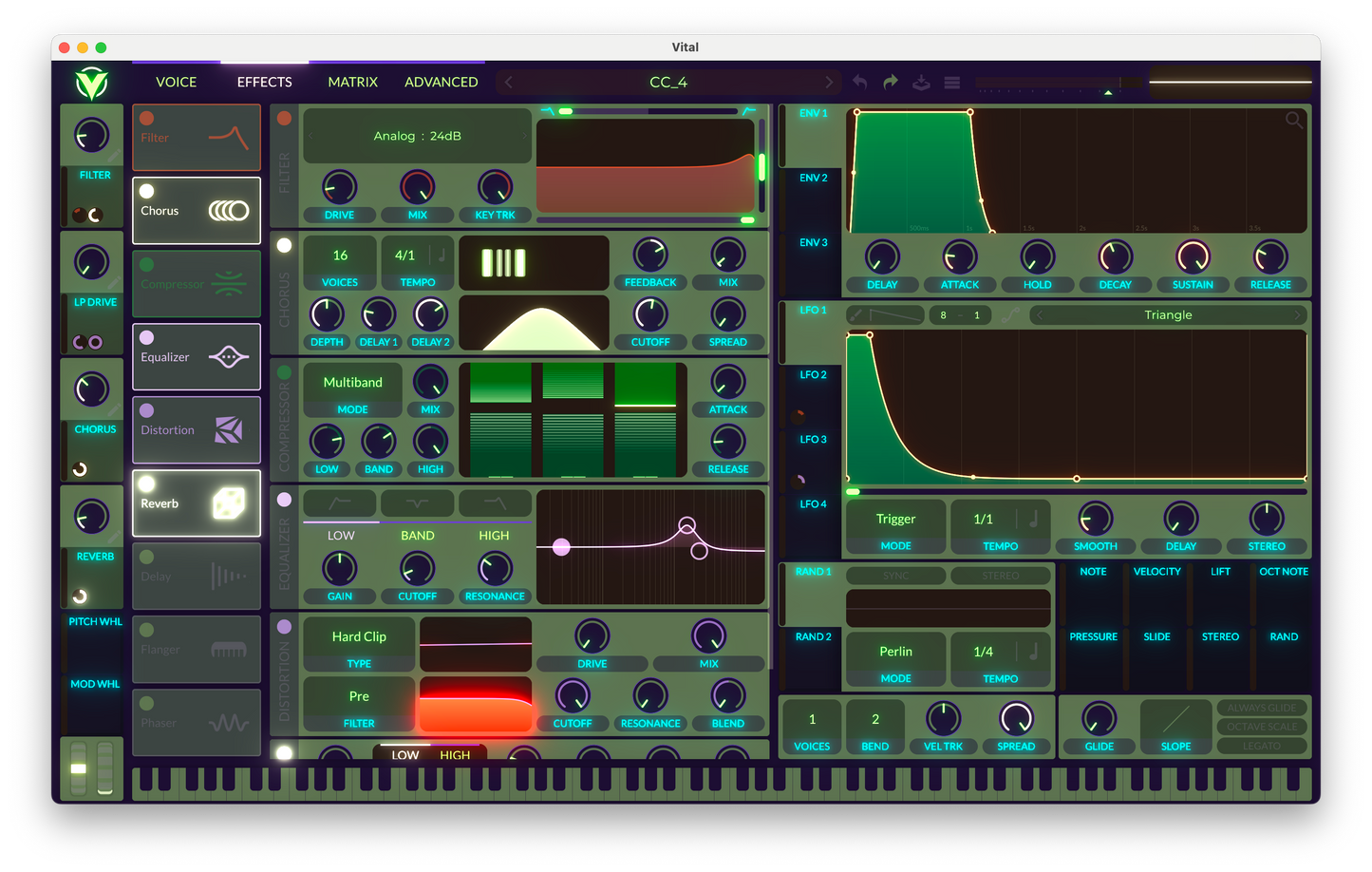The width and height of the screenshot is (1372, 872).
Task: Enable the Delay effect power button
Action: (x=147, y=558)
